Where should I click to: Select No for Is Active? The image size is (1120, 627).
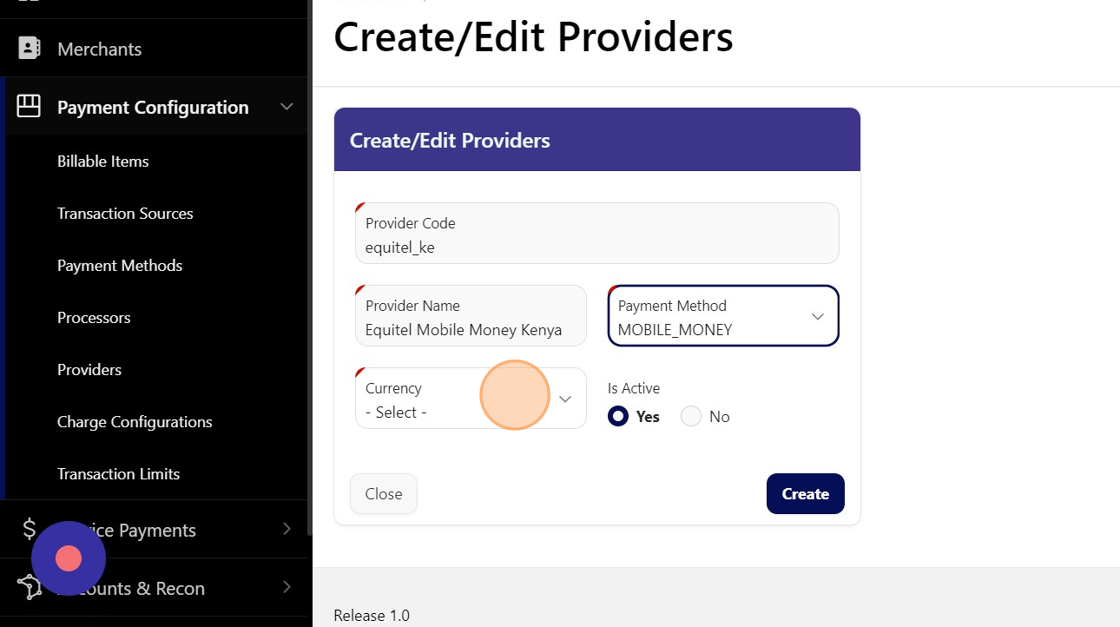coord(691,416)
